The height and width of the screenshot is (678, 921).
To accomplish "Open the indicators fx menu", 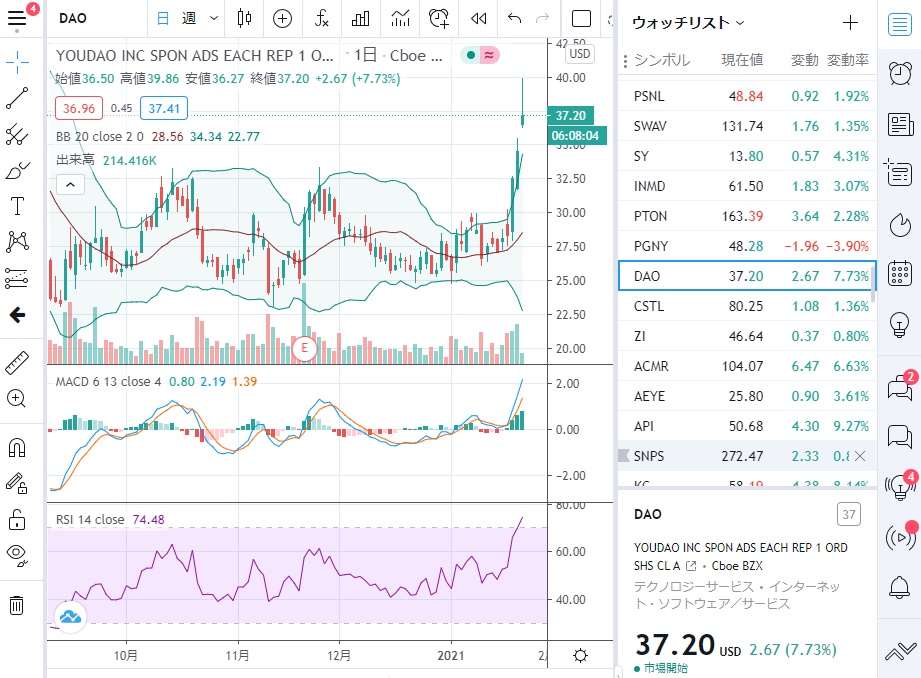I will [321, 18].
